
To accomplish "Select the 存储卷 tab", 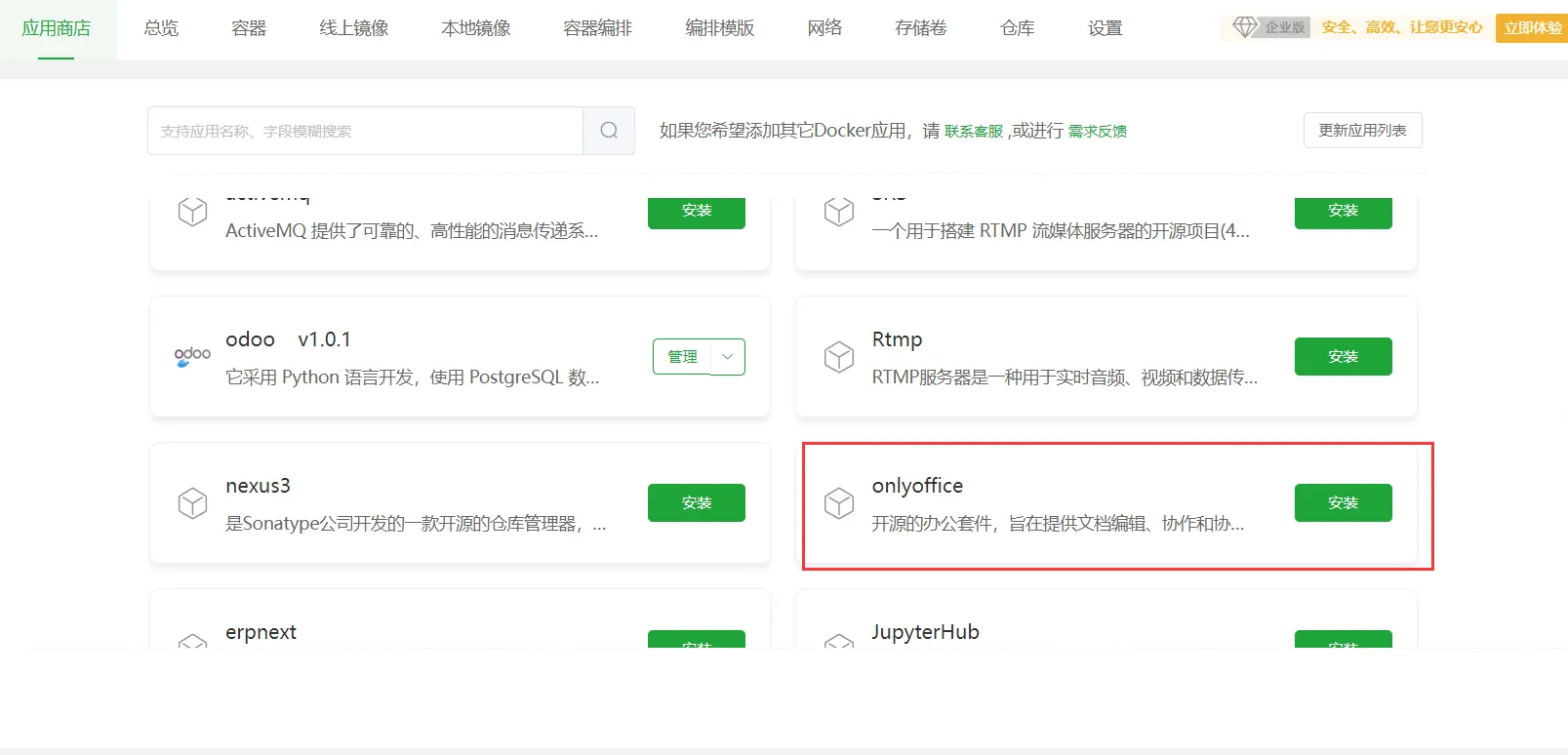I will point(921,28).
